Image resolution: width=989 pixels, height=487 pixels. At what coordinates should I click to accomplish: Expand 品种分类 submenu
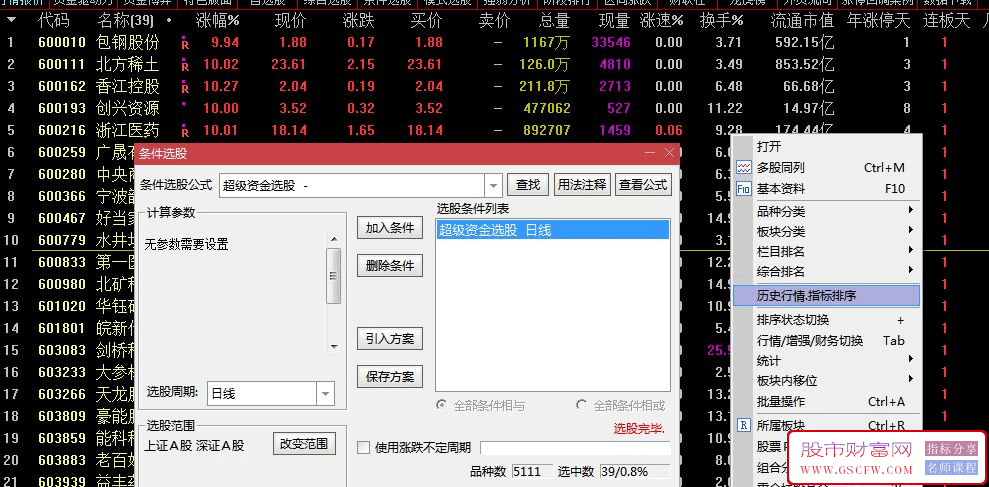(911, 210)
